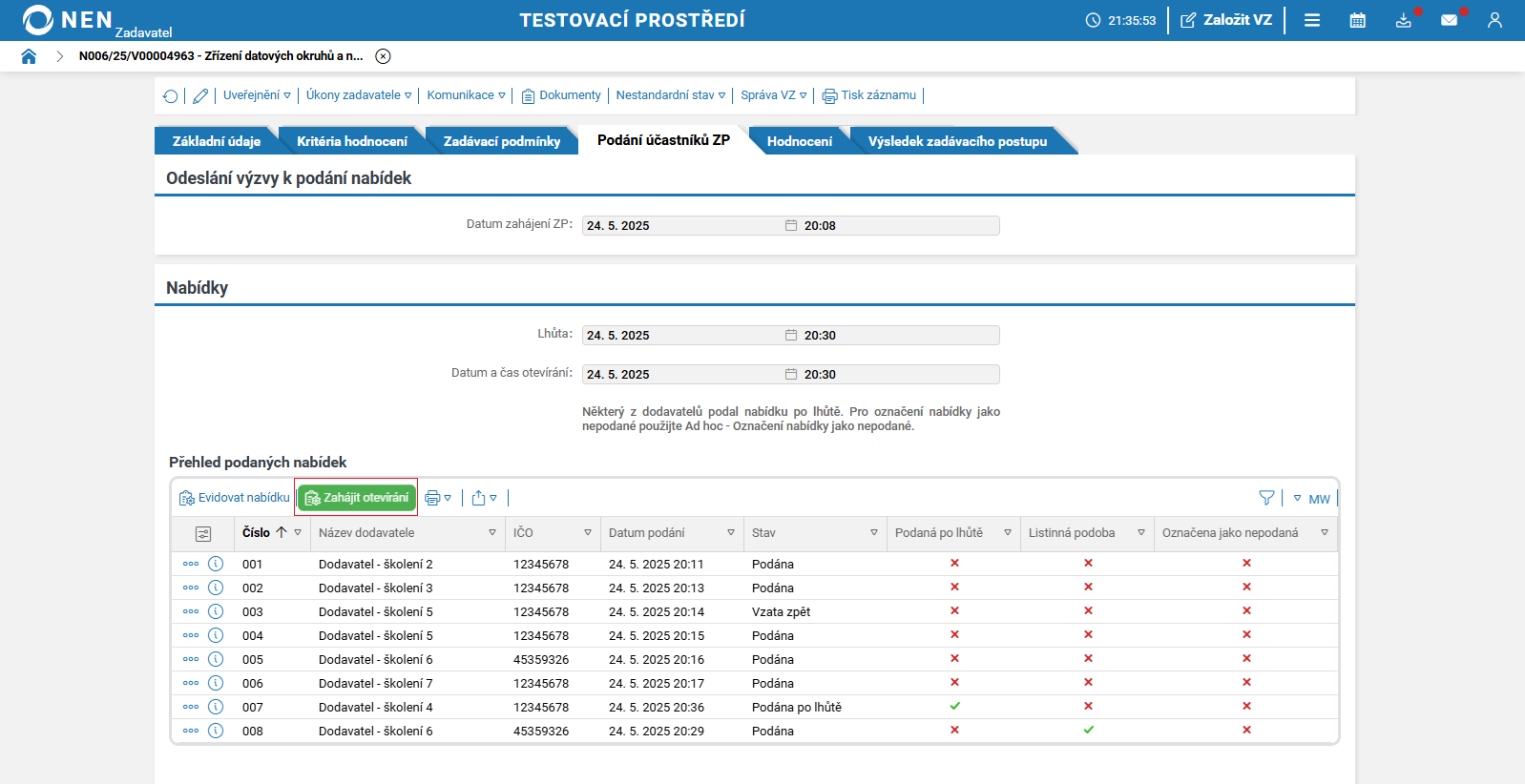Click the pencil edit icon
The height and width of the screenshot is (784, 1525).
(x=200, y=95)
